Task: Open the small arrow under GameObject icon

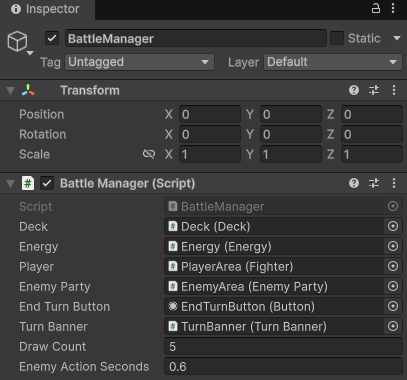Action: 30,53
